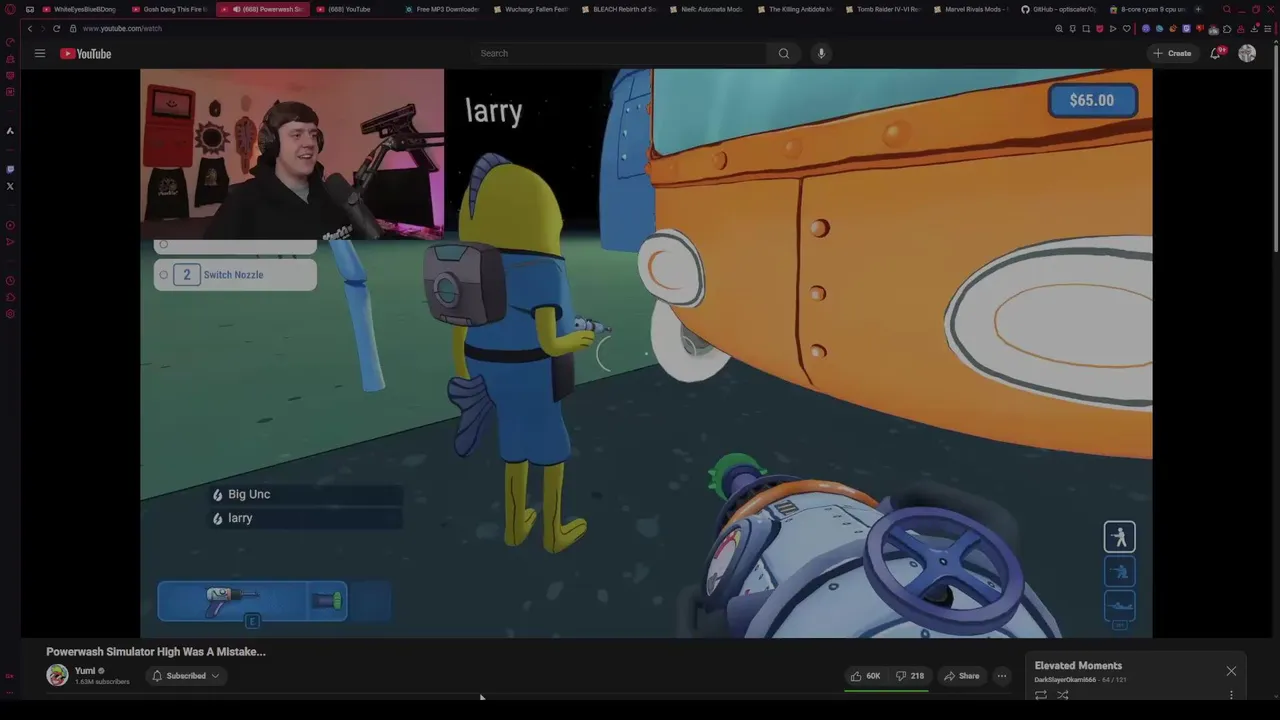Screen dimensions: 1280x720
Task: Click the heart bookmark icon in the address bar
Action: pos(1127,29)
